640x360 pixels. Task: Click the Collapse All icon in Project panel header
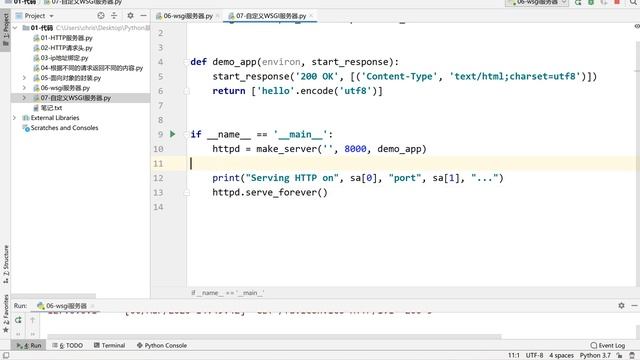tap(114, 16)
